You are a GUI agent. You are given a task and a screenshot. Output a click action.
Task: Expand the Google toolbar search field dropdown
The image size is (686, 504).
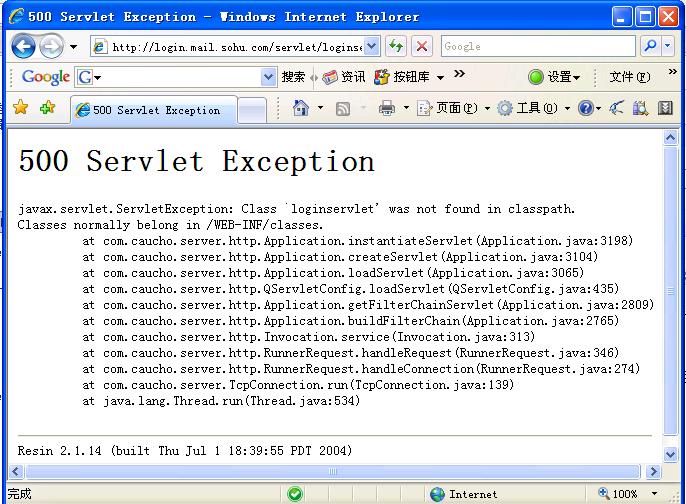[268, 78]
